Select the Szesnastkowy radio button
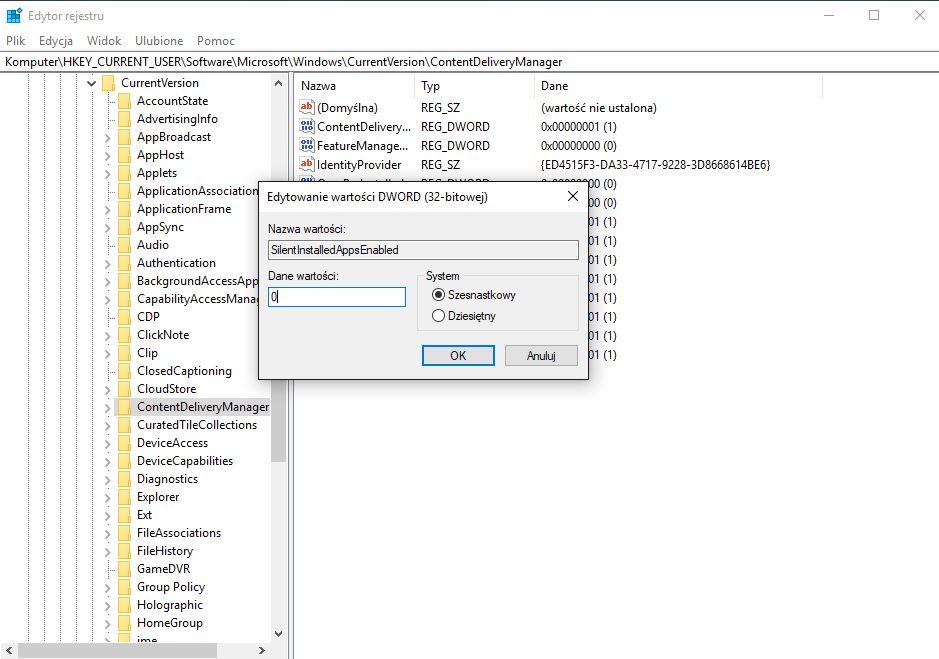939x659 pixels. coord(438,295)
